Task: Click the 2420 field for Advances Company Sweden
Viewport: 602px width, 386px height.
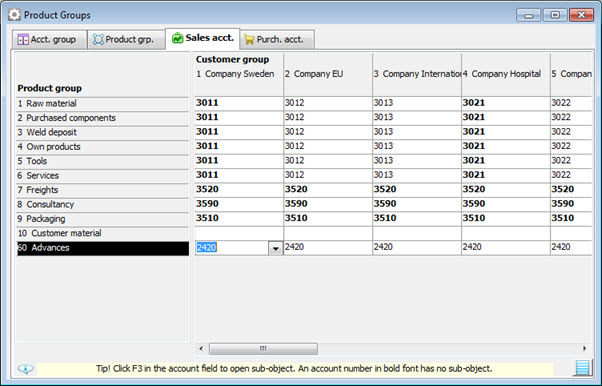Action: coord(232,248)
